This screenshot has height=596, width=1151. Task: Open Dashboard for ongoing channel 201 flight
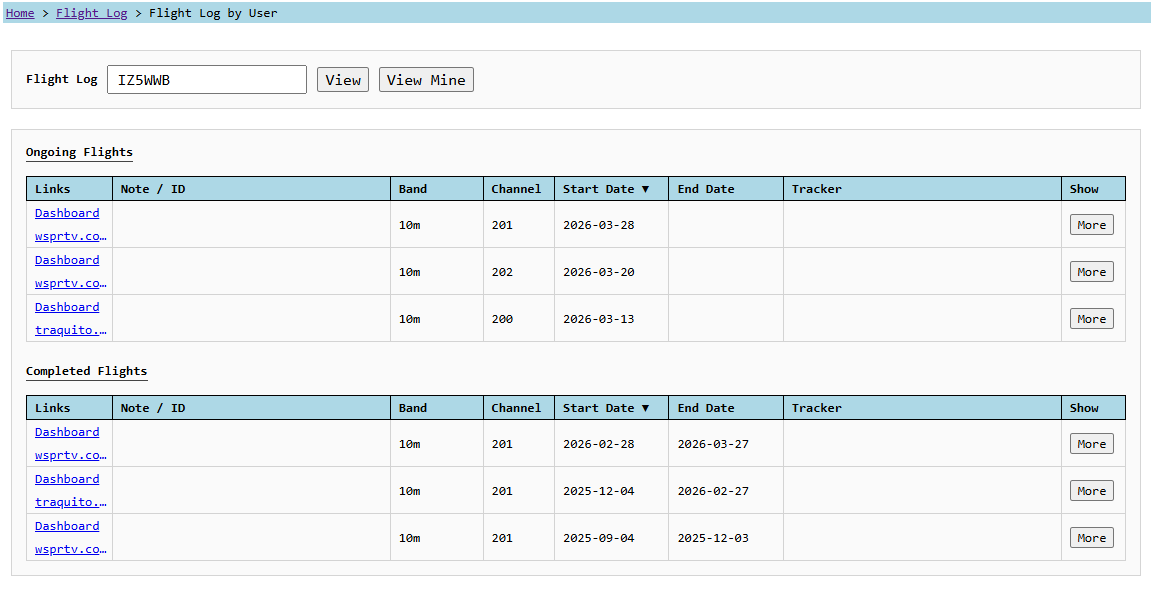(67, 213)
